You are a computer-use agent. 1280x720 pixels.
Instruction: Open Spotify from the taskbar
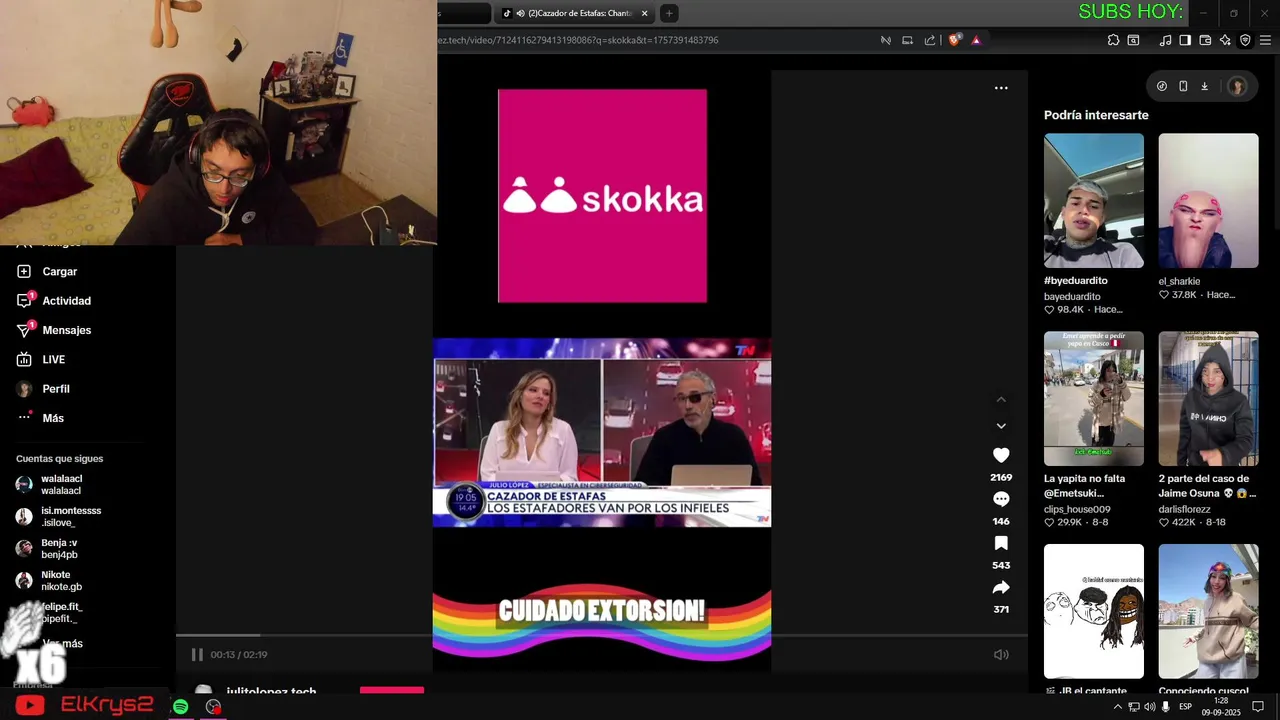(x=181, y=706)
